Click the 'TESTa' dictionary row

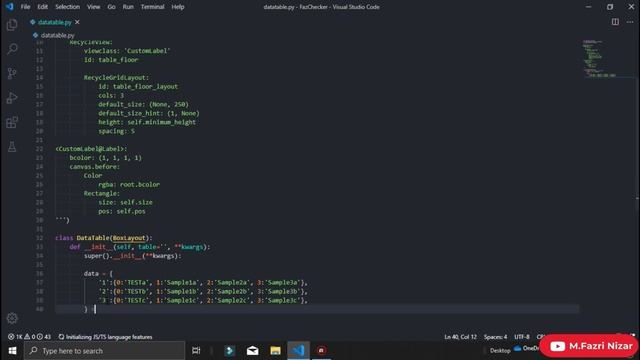click(x=203, y=282)
